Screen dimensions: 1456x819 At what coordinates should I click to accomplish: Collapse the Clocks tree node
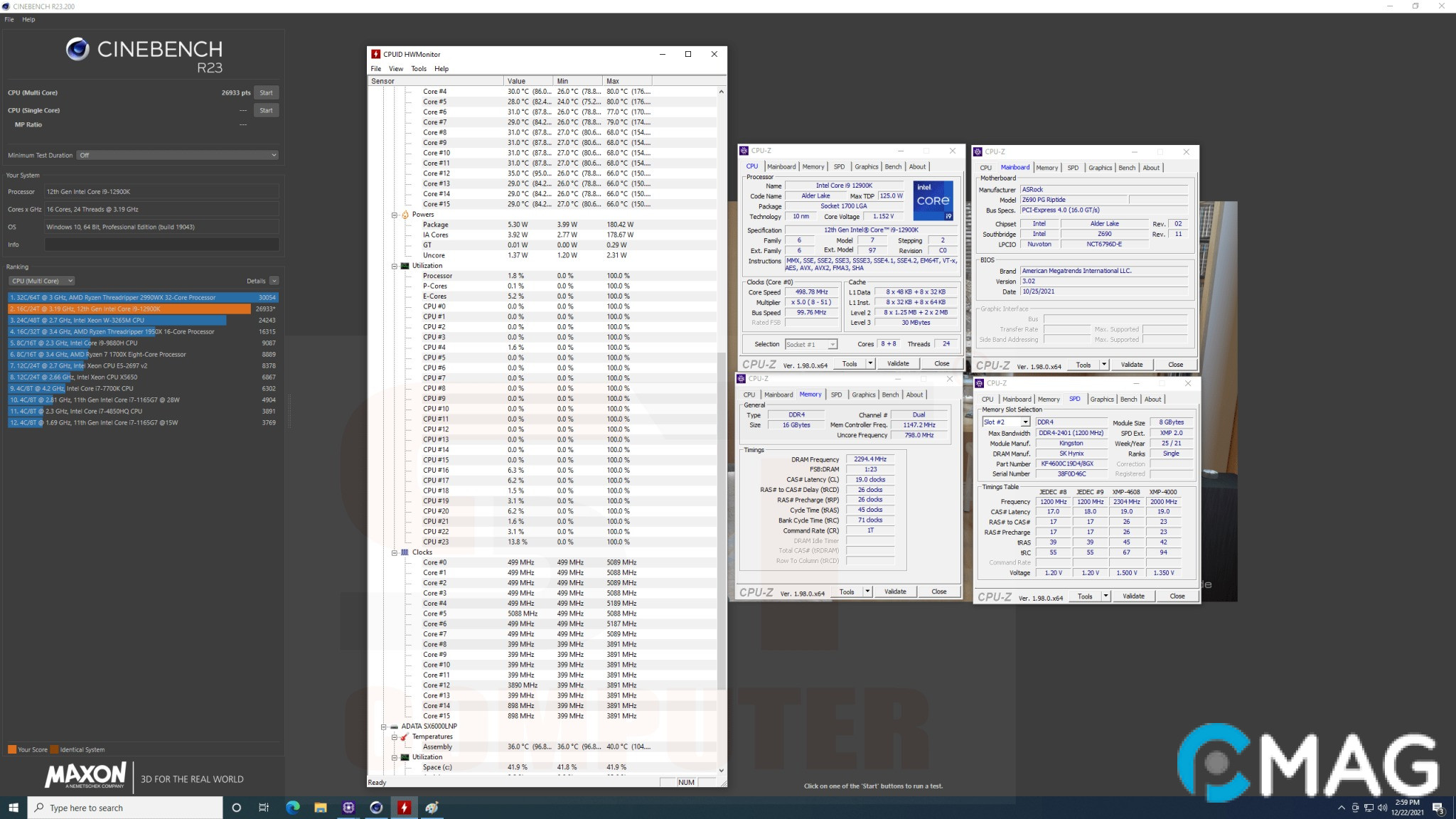pyautogui.click(x=395, y=552)
